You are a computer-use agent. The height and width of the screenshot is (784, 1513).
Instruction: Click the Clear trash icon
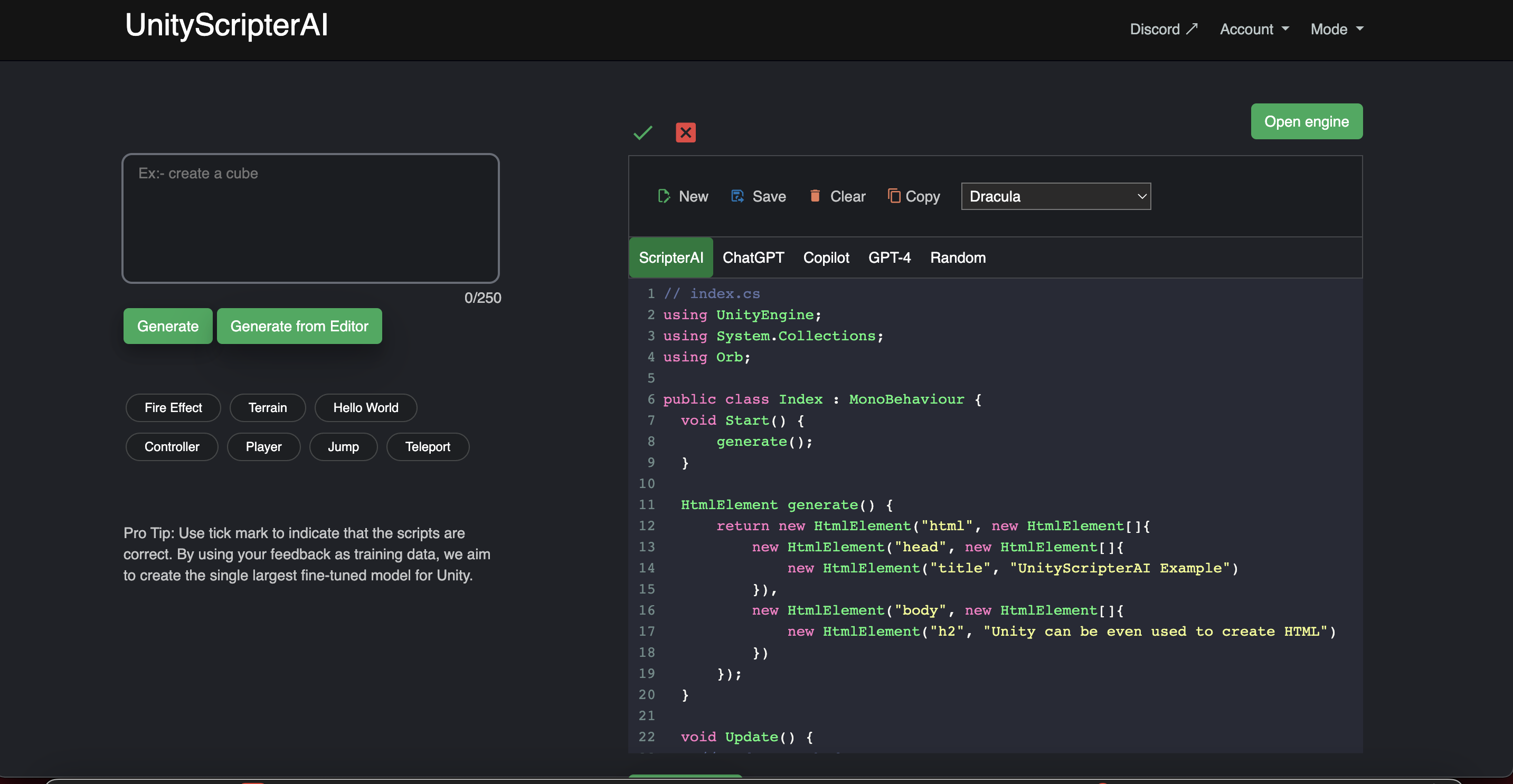815,195
